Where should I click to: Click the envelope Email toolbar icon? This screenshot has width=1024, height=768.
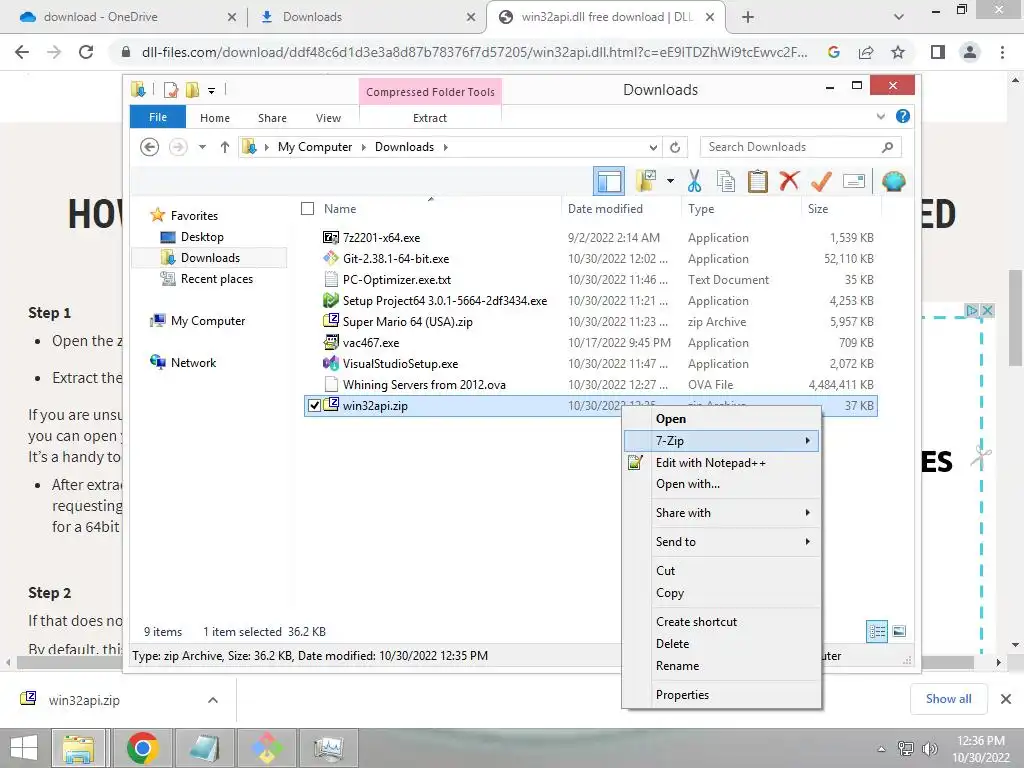pos(854,181)
